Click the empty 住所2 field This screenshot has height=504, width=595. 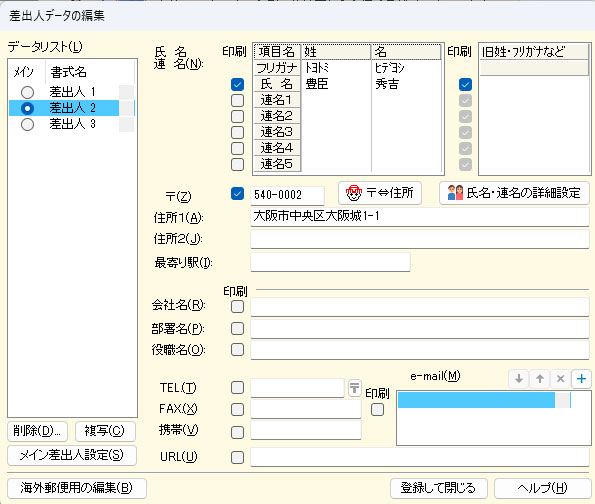point(420,239)
